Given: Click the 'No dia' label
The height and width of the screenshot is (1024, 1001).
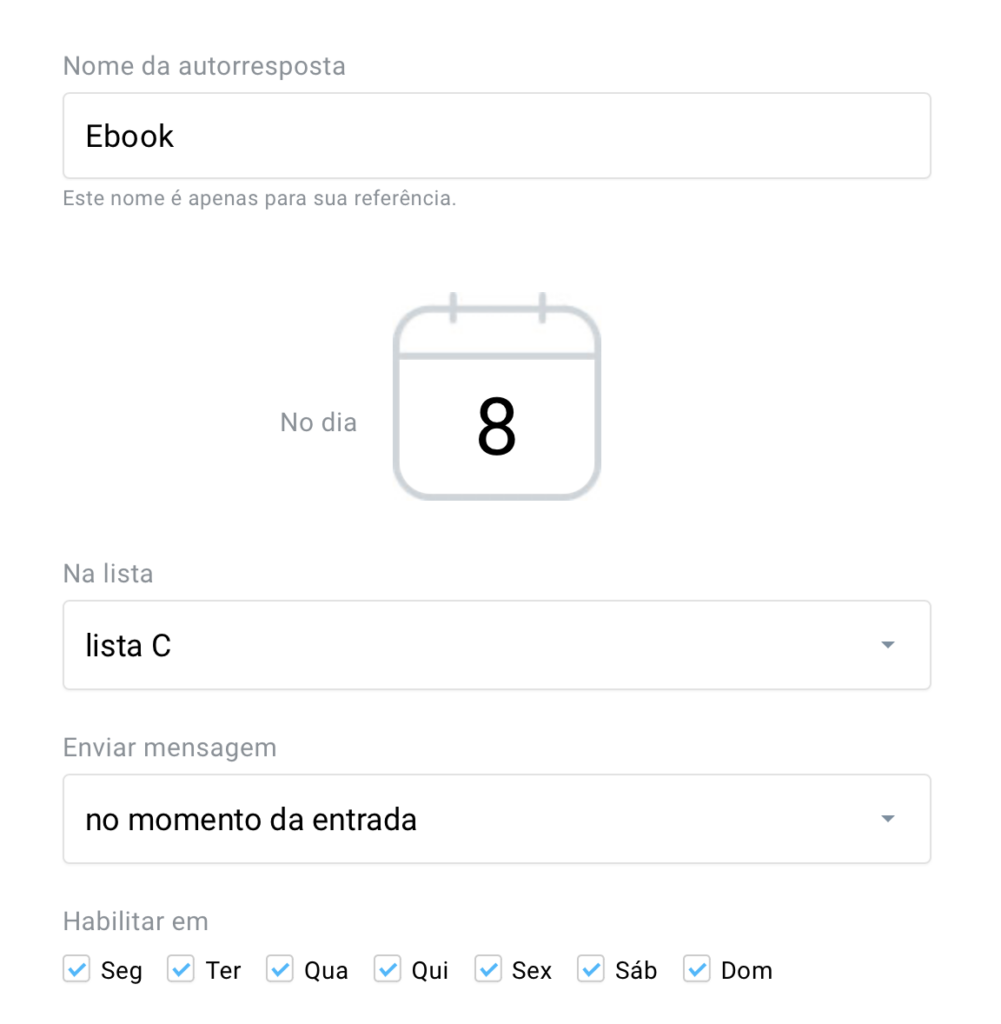Looking at the screenshot, I should pos(319,423).
